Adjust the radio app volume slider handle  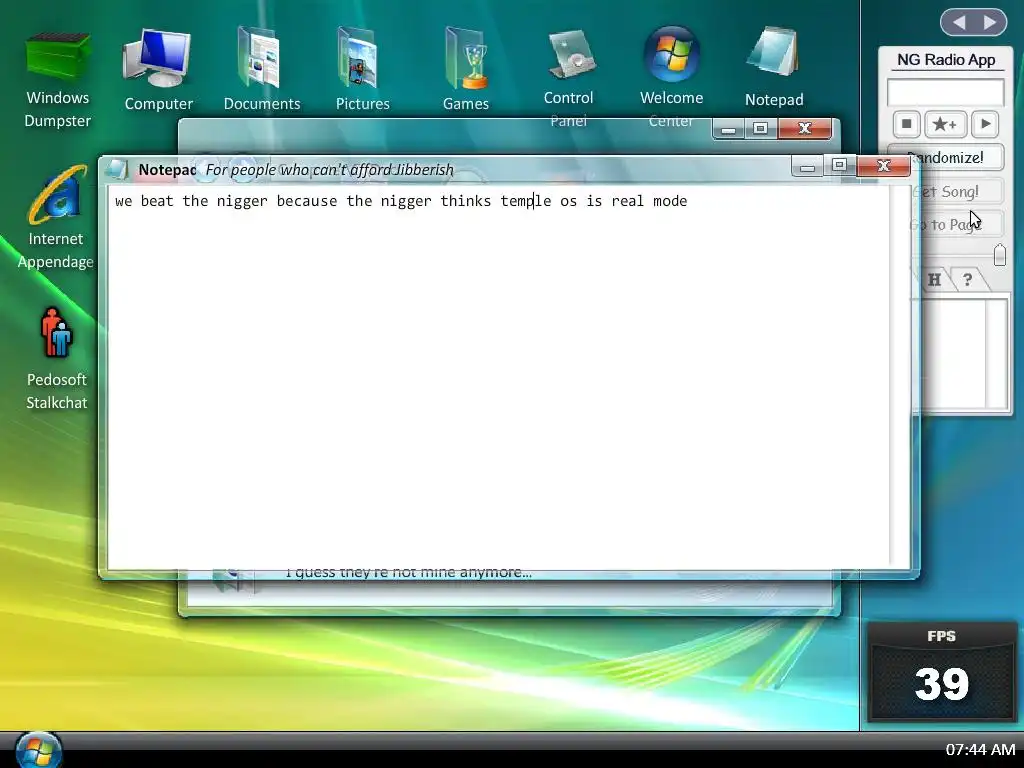(x=999, y=255)
